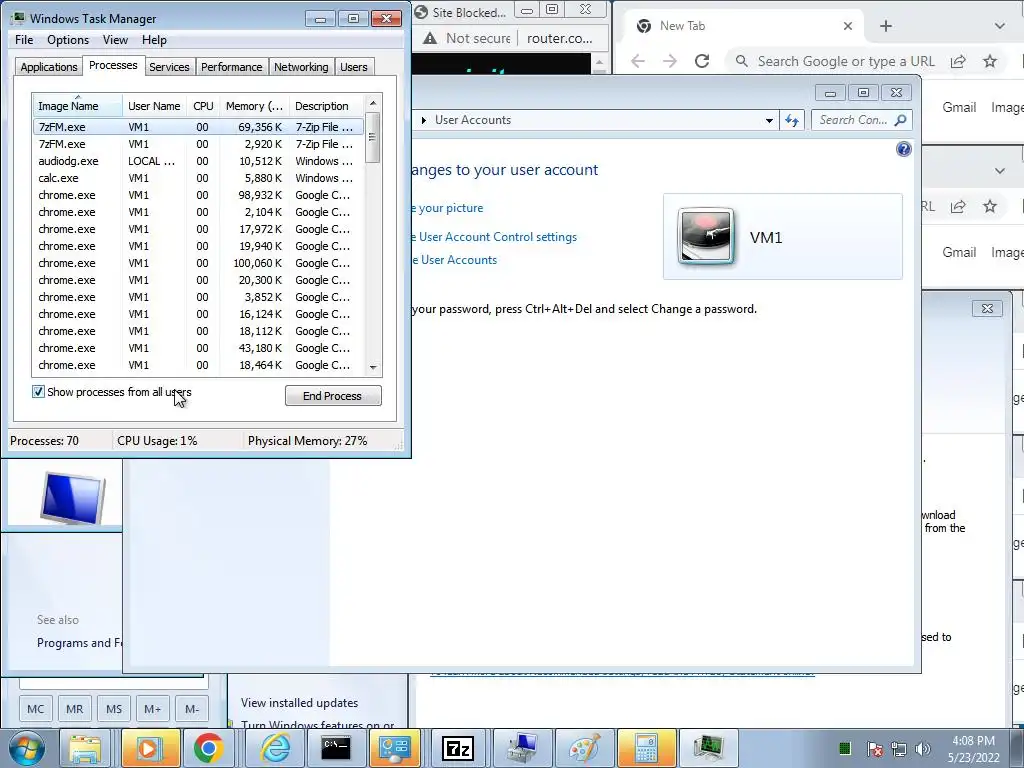Click refresh arrows in User Accounts address bar
This screenshot has height=768, width=1024.
click(x=792, y=120)
